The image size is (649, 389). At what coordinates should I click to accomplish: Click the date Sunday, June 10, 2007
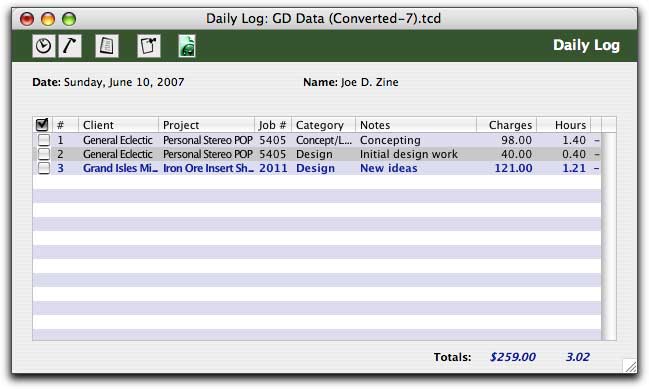point(124,82)
